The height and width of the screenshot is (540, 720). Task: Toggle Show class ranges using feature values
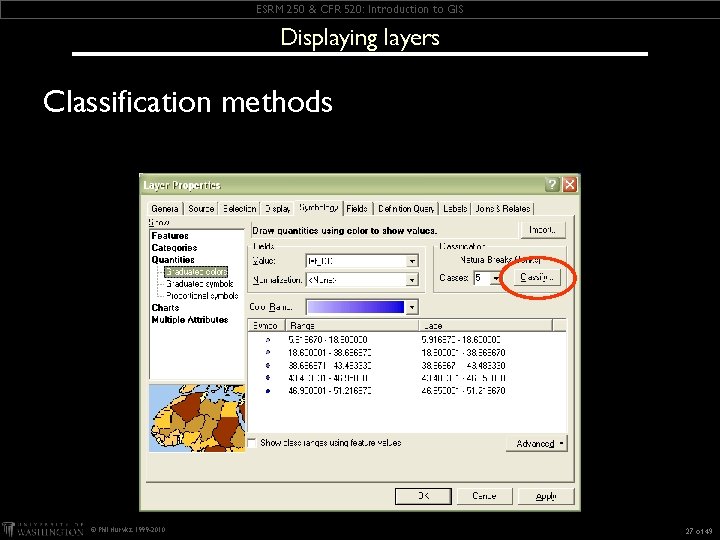252,443
